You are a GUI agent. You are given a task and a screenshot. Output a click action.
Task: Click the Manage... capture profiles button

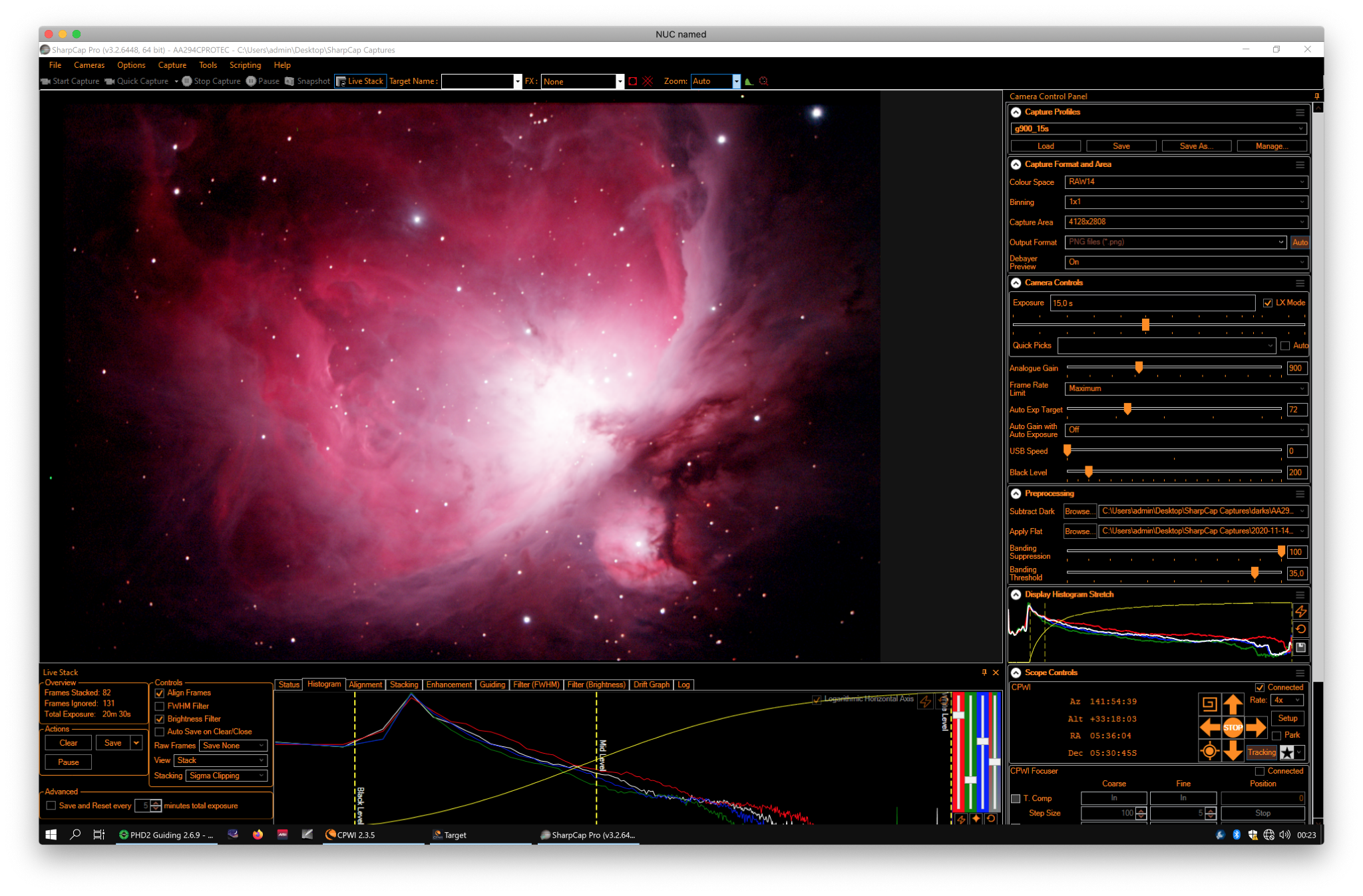point(1271,146)
